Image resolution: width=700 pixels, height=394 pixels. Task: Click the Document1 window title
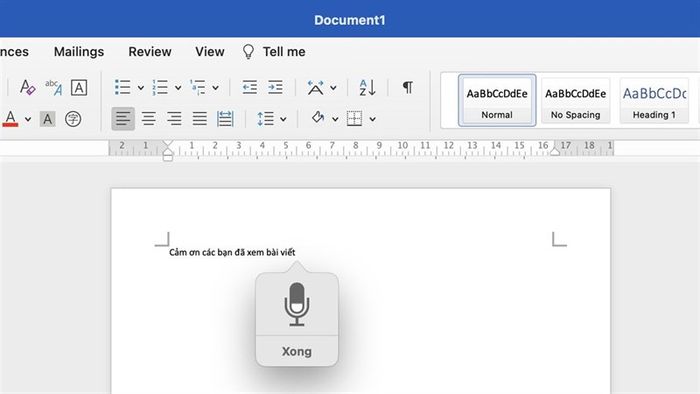350,20
